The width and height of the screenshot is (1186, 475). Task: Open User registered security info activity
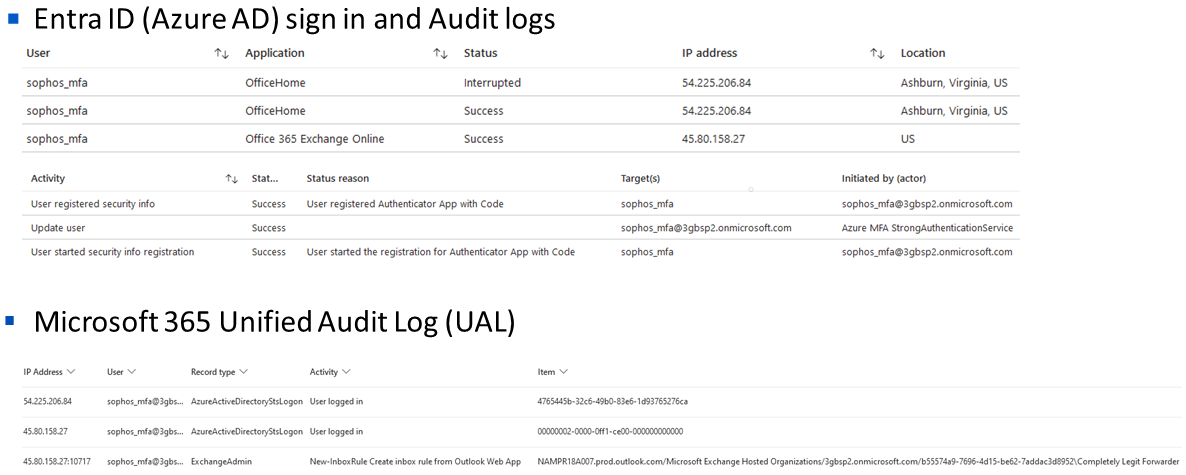click(95, 203)
